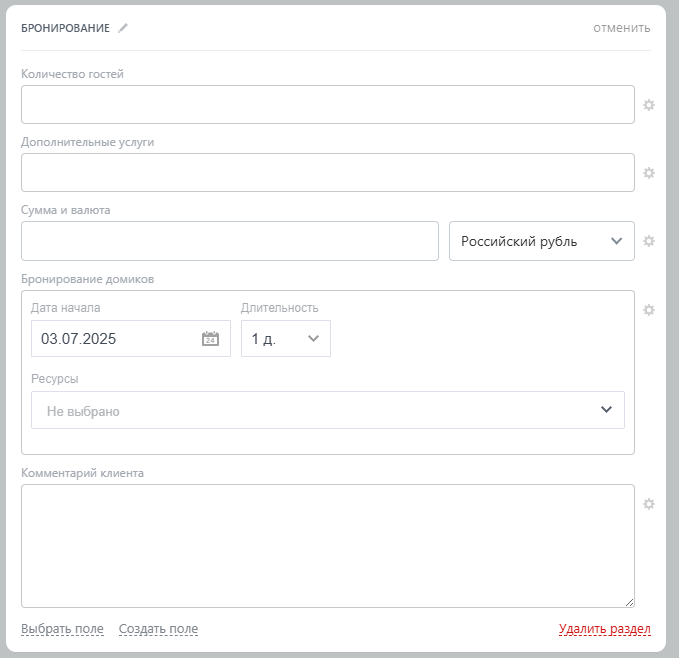The height and width of the screenshot is (658, 679).
Task: Open settings gear for Сумма и валюта
Action: pos(649,241)
